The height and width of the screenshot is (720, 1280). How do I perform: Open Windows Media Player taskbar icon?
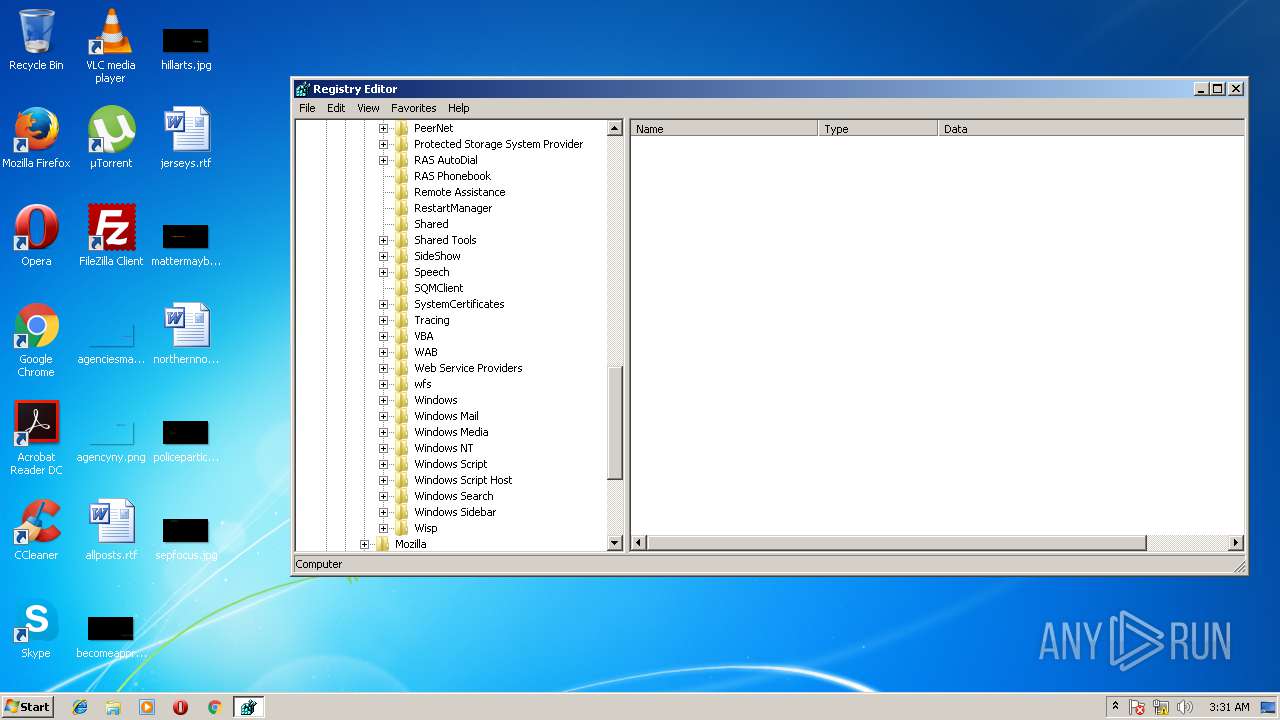point(147,707)
